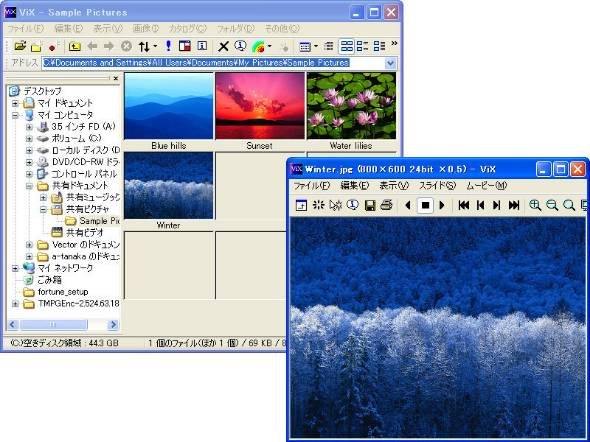
Task: Open the sort order arrows dropdown
Action: pyautogui.click(x=147, y=47)
